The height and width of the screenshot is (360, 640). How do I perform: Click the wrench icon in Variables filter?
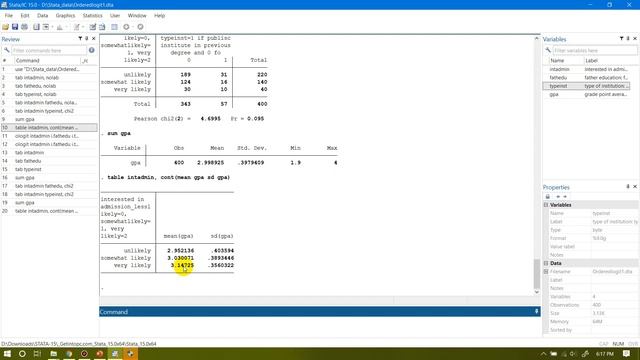(x=548, y=50)
